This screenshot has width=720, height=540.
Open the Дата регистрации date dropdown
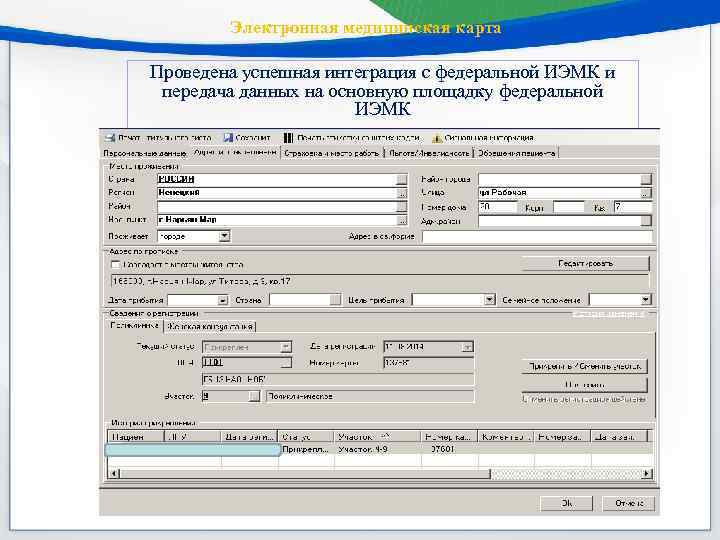(467, 347)
